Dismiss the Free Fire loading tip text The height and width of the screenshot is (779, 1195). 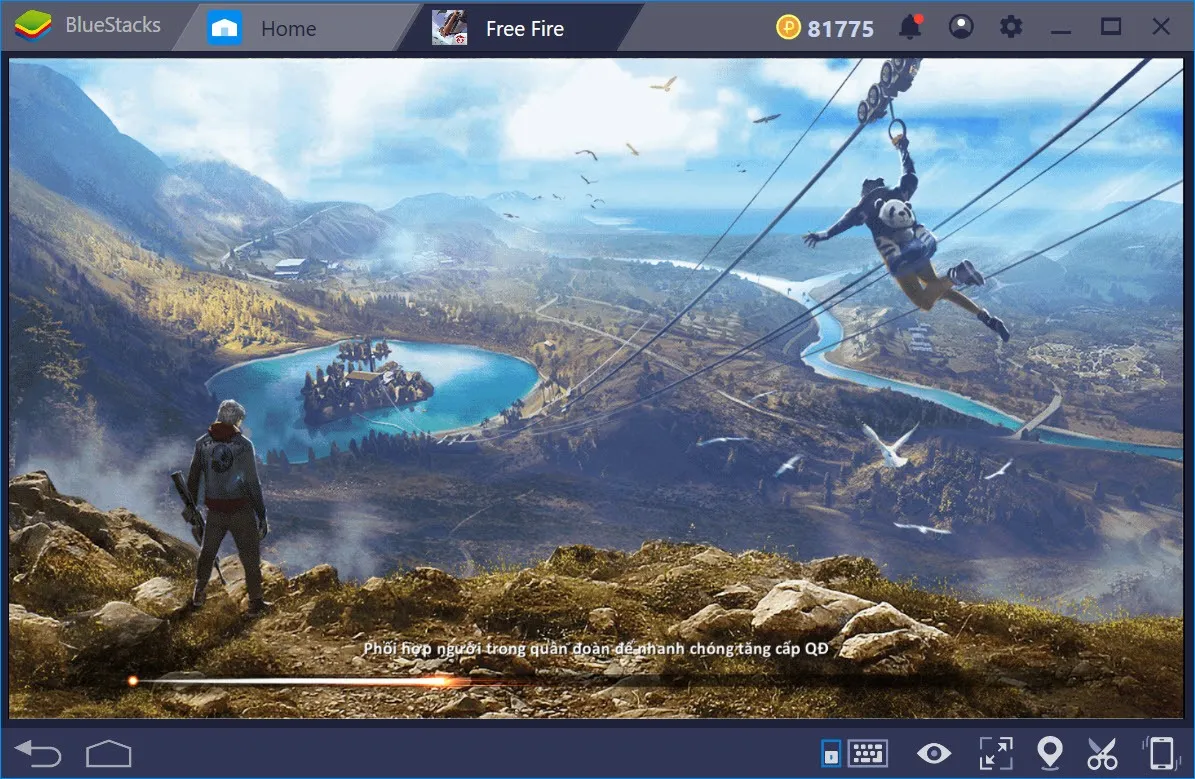point(596,648)
